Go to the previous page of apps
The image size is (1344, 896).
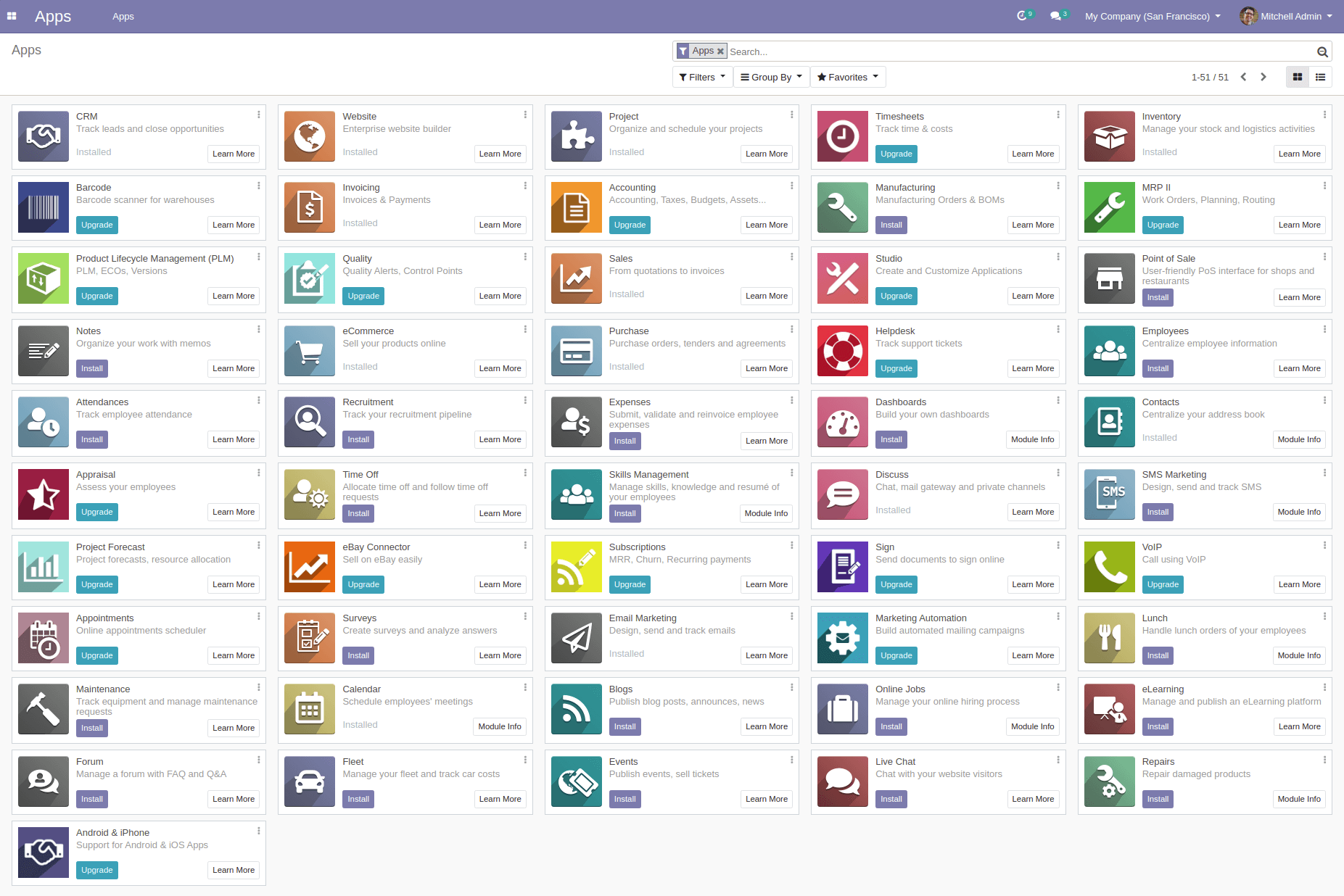(x=1243, y=77)
